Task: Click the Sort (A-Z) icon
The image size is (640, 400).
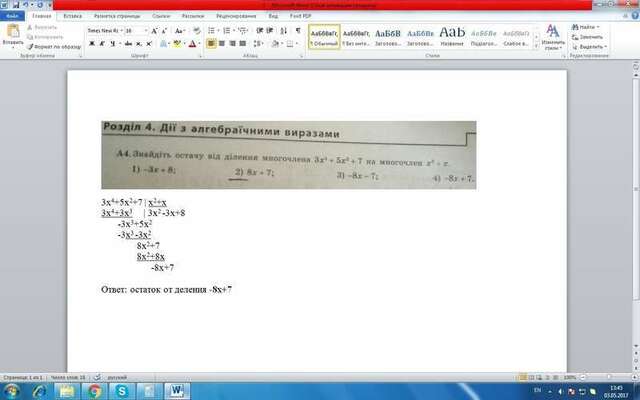Action: point(284,31)
